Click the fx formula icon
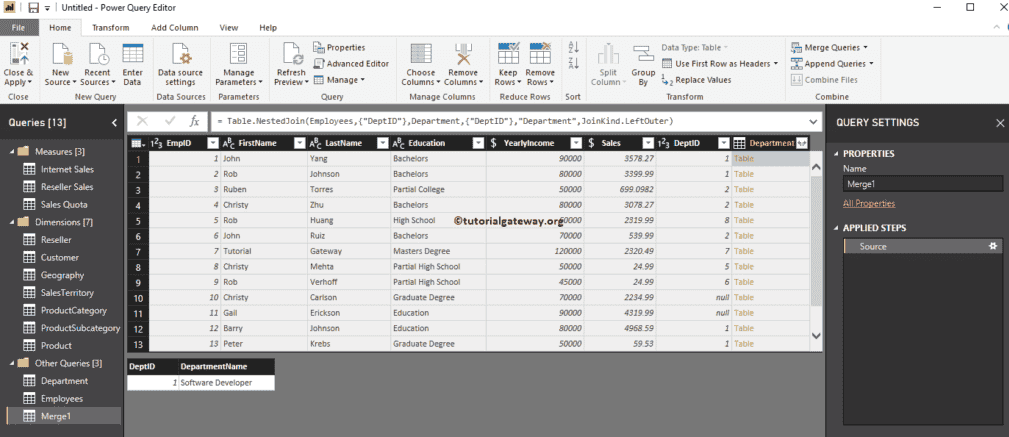Viewport: 1009px width, 437px height. [x=194, y=121]
